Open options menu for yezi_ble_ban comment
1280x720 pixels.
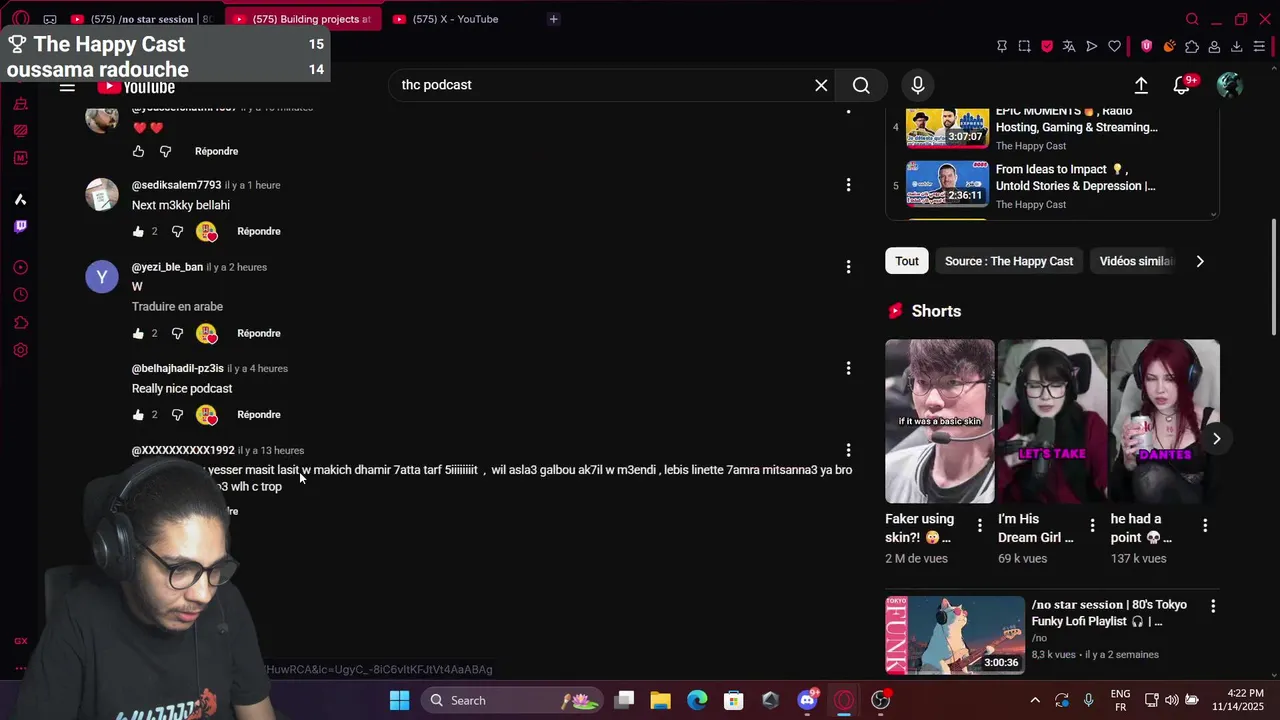point(848,267)
